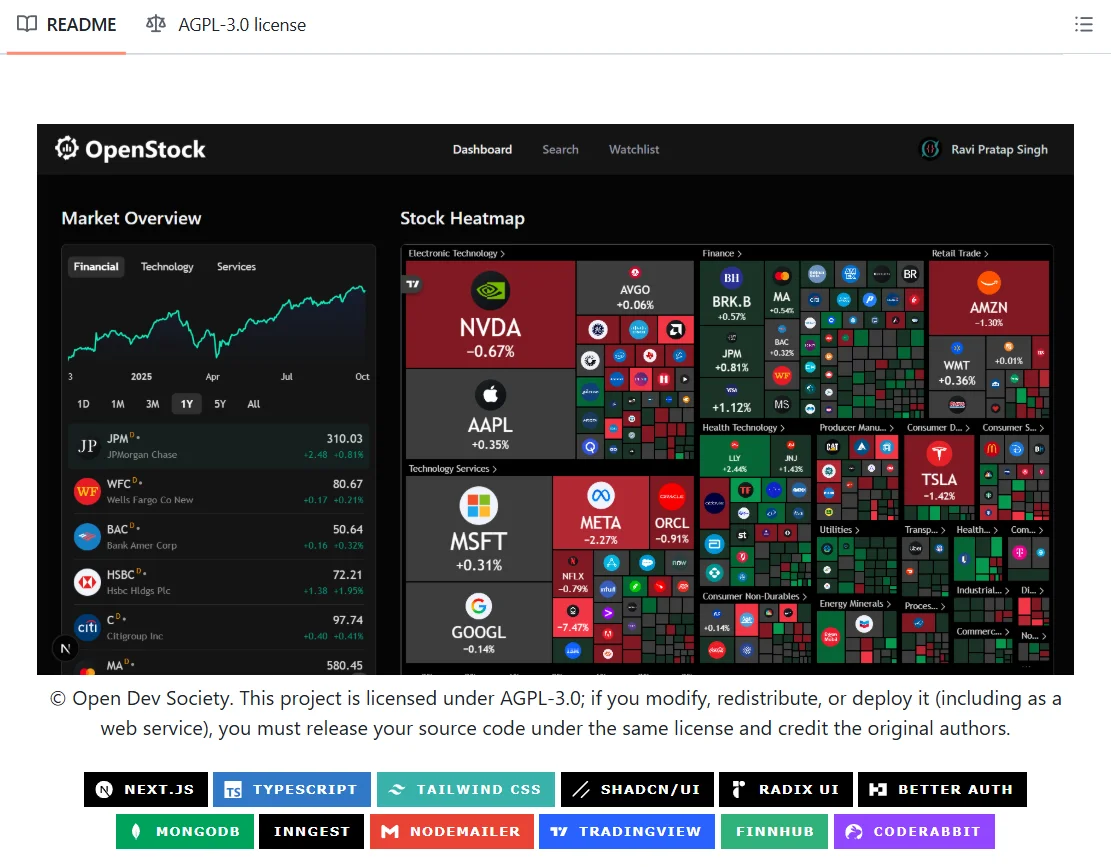Click the NVDA heatmap tile
1111x867 pixels.
coord(490,314)
